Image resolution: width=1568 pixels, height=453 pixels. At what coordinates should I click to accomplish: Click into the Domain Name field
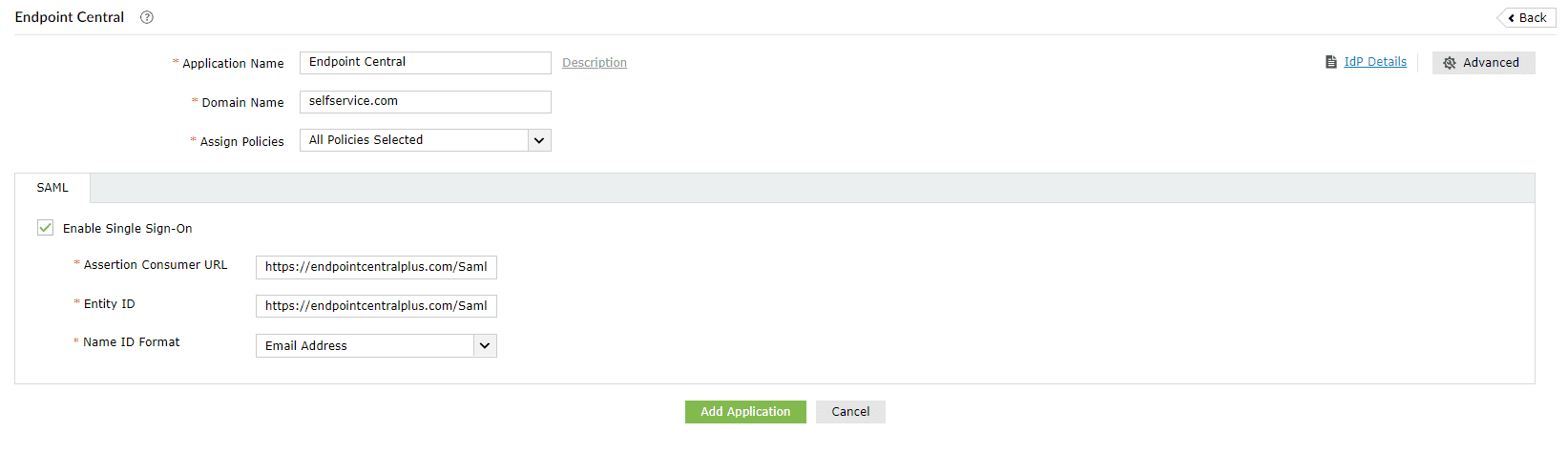[x=425, y=102]
